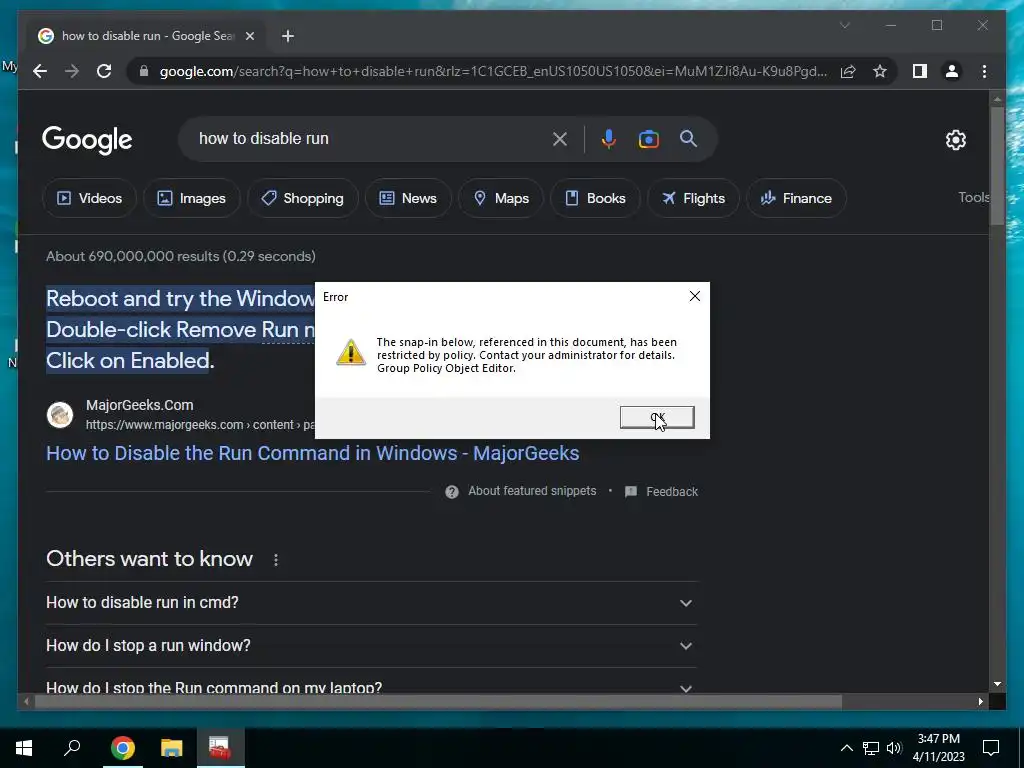Open the notification center icon
The width and height of the screenshot is (1024, 768).
click(x=991, y=748)
